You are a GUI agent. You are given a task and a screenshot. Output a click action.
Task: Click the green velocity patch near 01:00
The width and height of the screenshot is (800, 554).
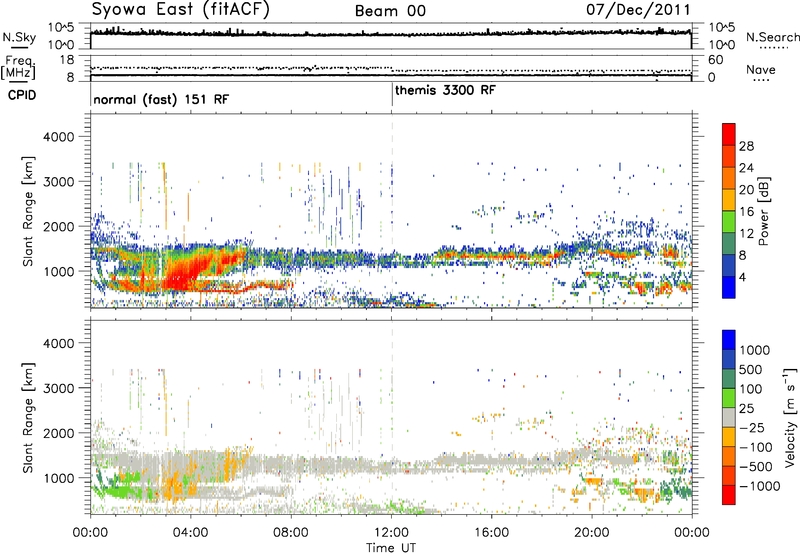pyautogui.click(x=120, y=492)
